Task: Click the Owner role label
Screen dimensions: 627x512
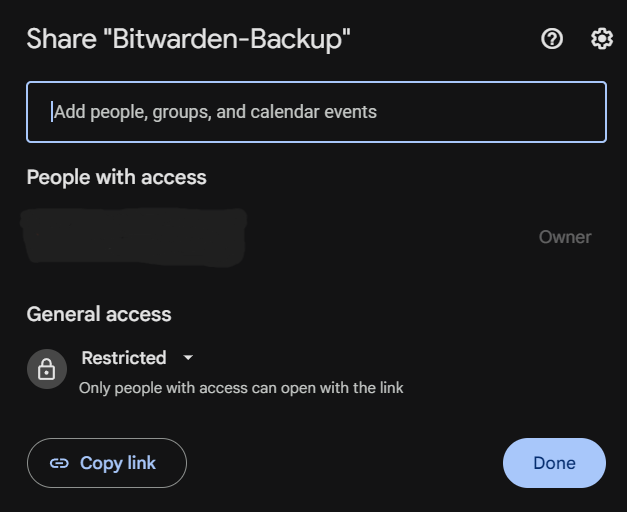Action: [x=565, y=237]
